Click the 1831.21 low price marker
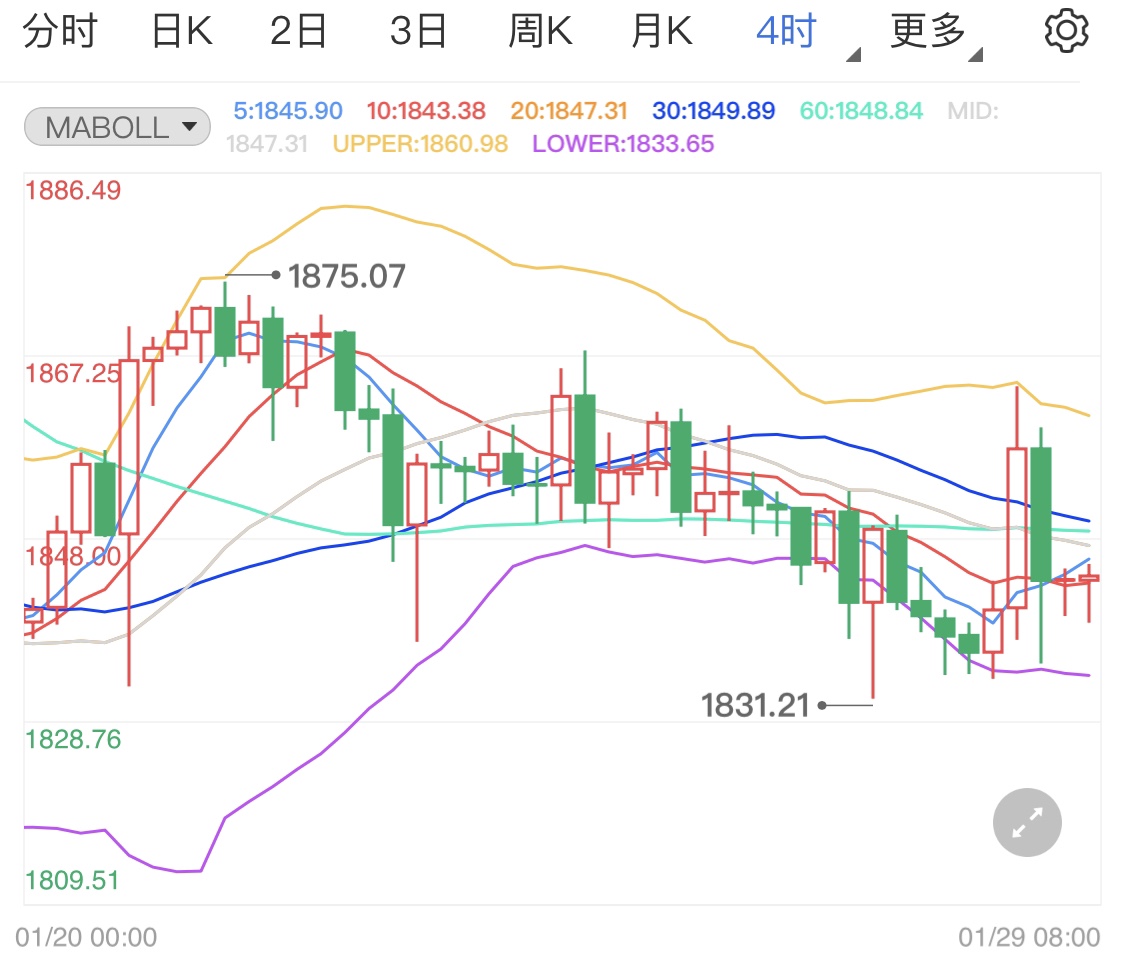The width and height of the screenshot is (1125, 964). (x=755, y=706)
